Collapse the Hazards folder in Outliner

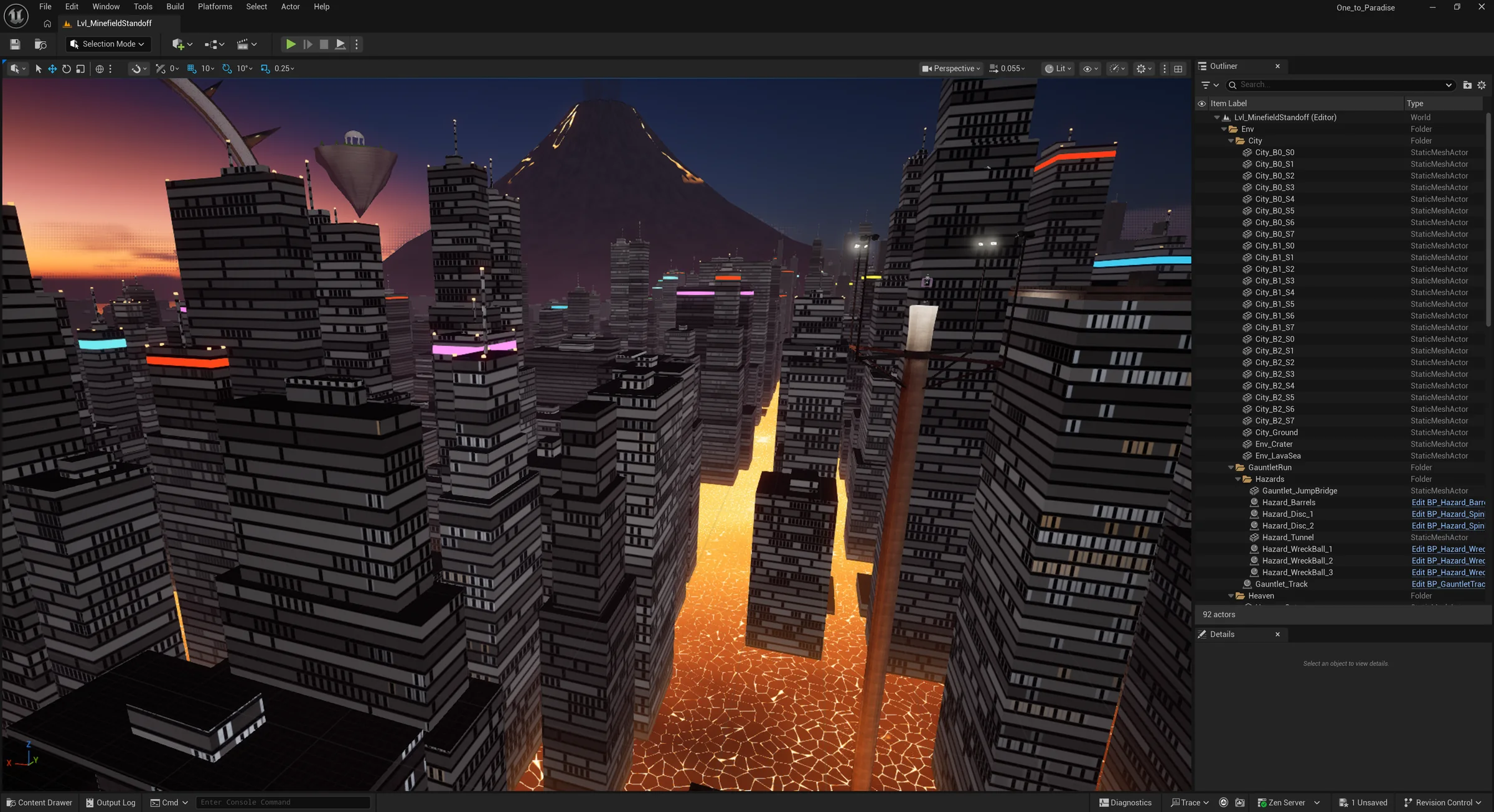1238,479
